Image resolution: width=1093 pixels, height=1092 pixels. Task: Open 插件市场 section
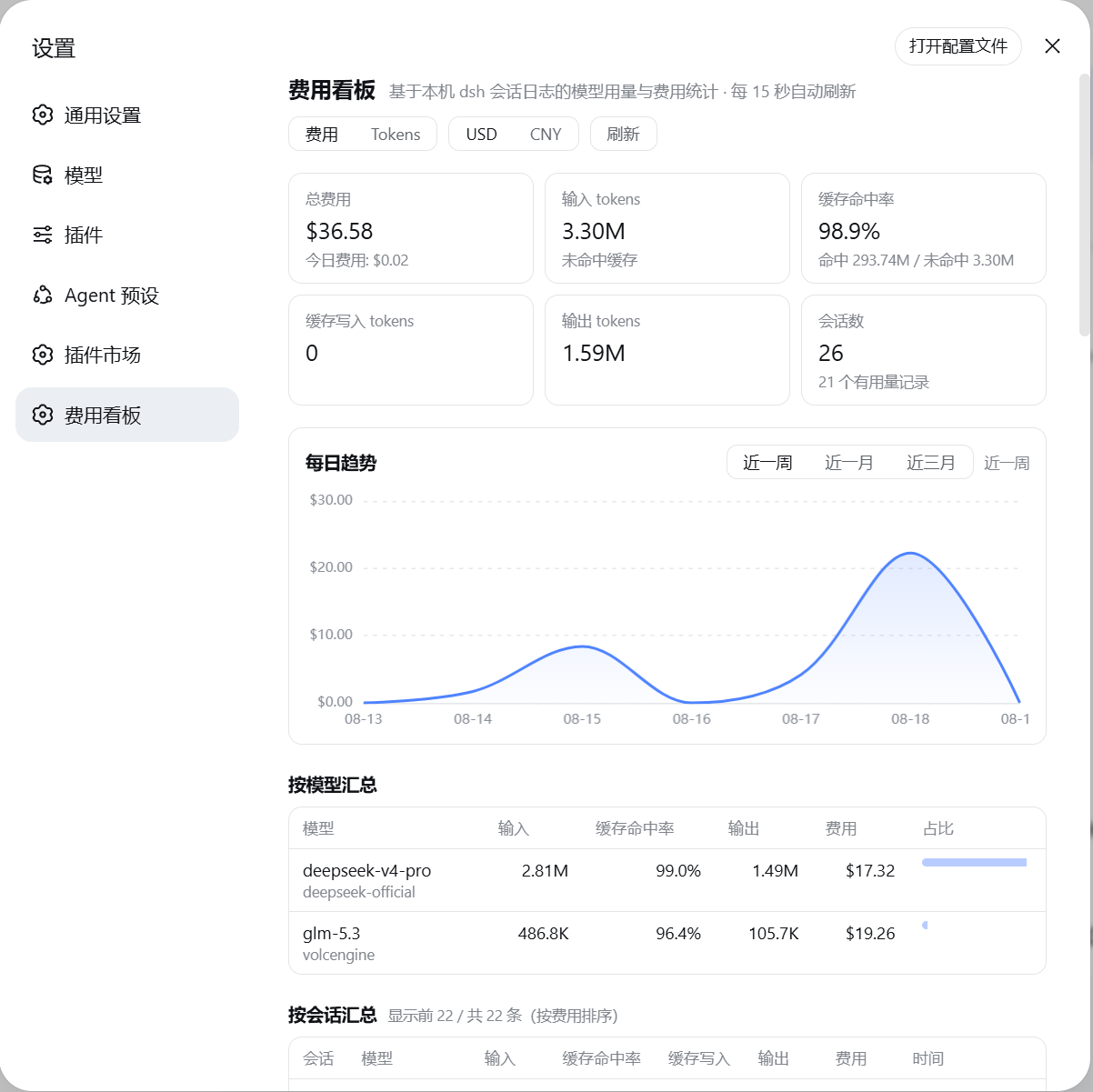[x=127, y=355]
